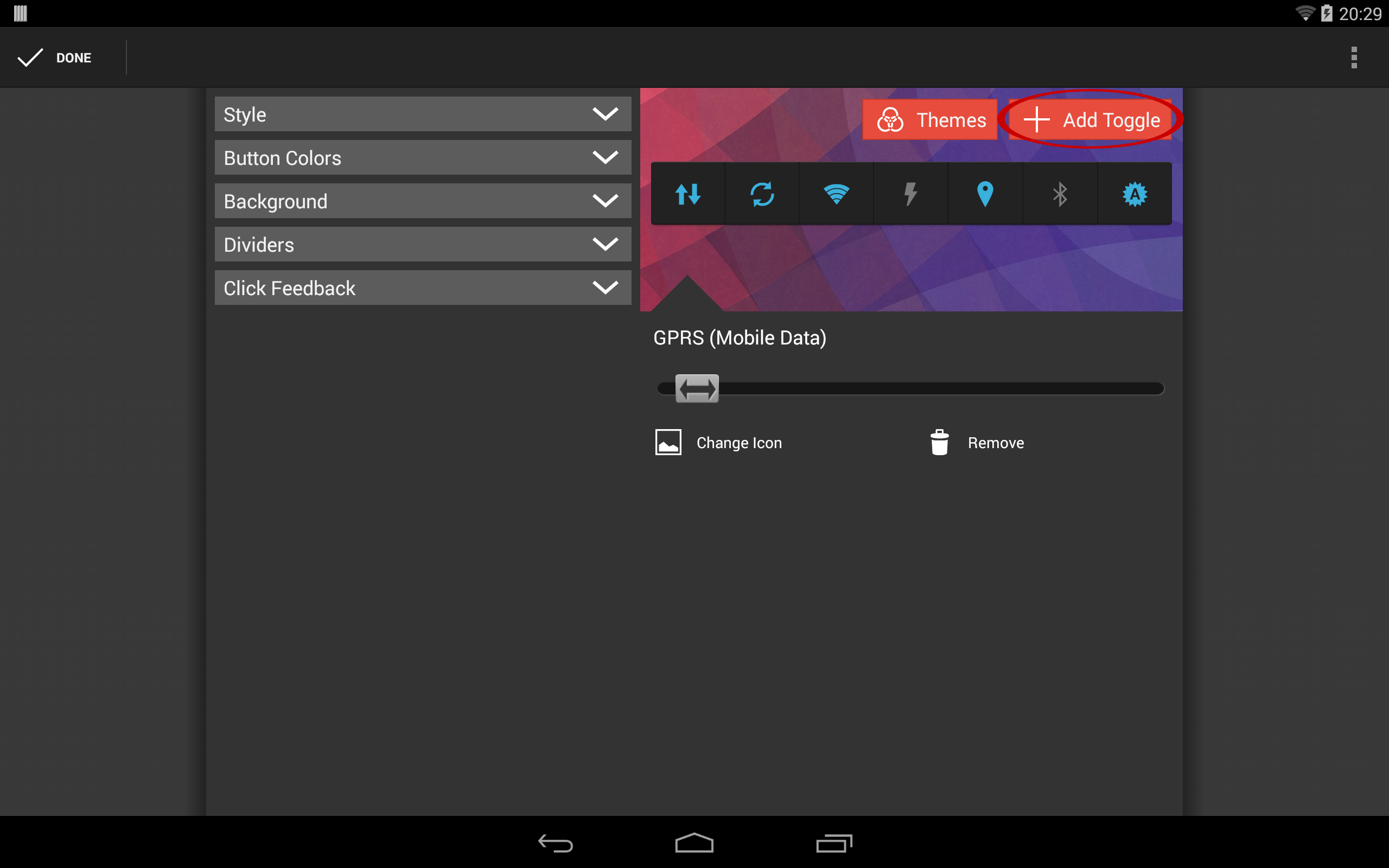Tap the Android Home navigation button
Screen dimensions: 1389x868
694,843
